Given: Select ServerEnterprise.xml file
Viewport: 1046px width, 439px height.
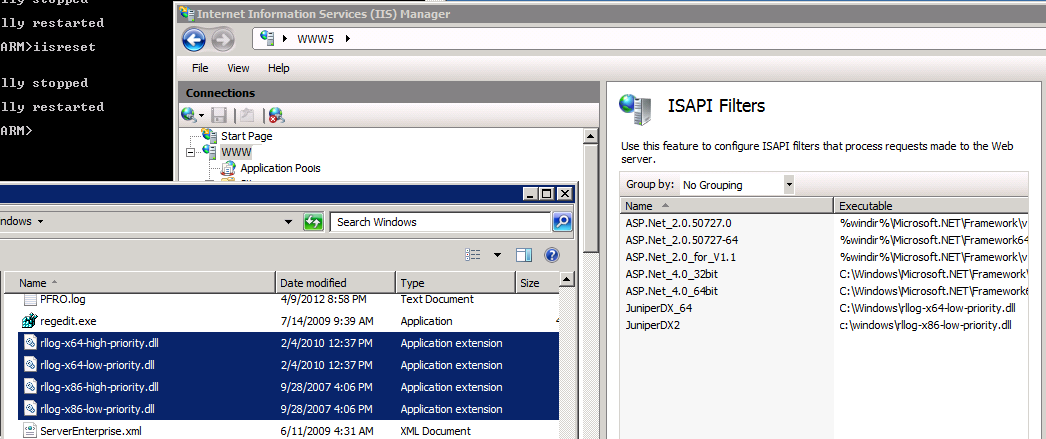Looking at the screenshot, I should (91, 431).
